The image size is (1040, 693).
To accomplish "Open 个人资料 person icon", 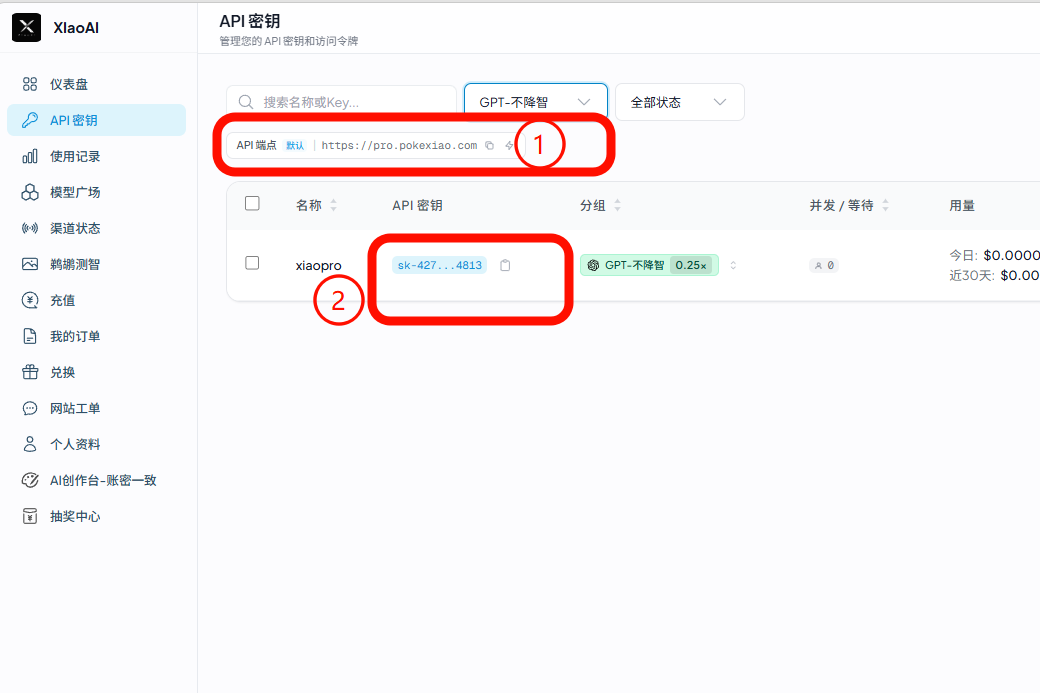I will coord(30,444).
